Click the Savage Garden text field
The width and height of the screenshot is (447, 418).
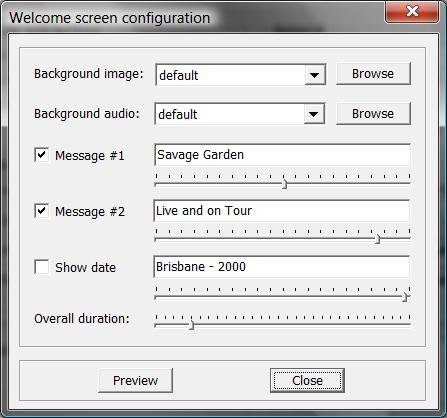tap(282, 155)
